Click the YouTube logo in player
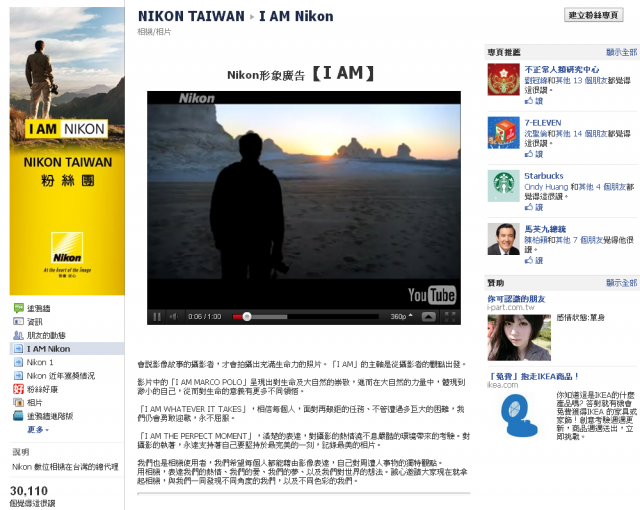This screenshot has height=510, width=640. point(431,295)
